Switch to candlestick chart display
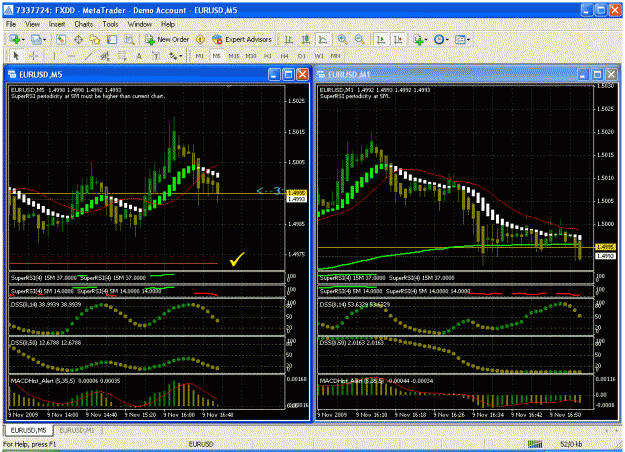Viewport: 625px width, 452px height. pyautogui.click(x=306, y=39)
